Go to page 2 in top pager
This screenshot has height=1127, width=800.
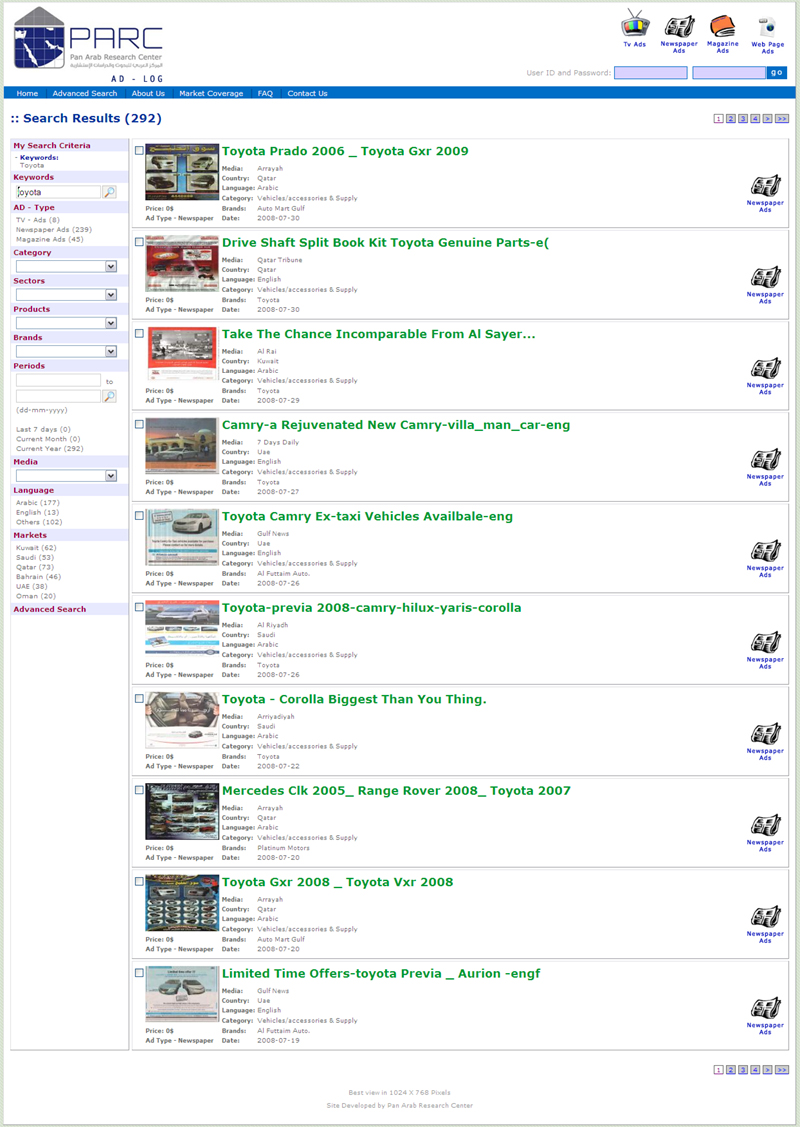tap(730, 119)
